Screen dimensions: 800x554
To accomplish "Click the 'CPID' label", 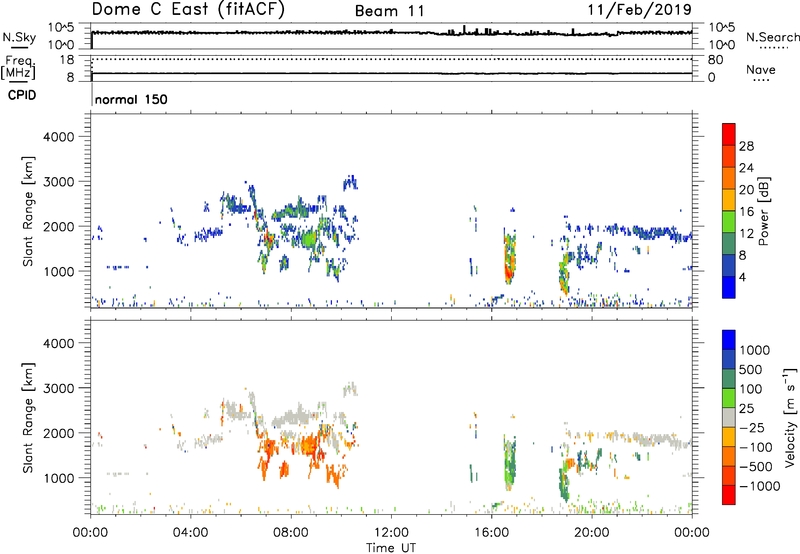I will 22,95.
